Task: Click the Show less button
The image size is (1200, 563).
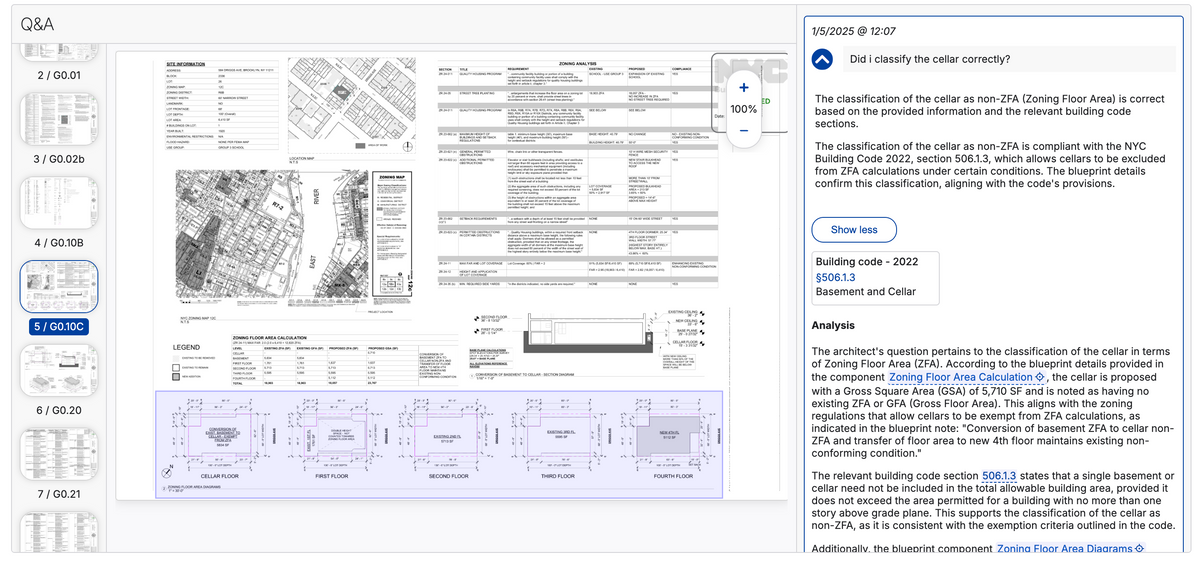Action: pyautogui.click(x=854, y=230)
